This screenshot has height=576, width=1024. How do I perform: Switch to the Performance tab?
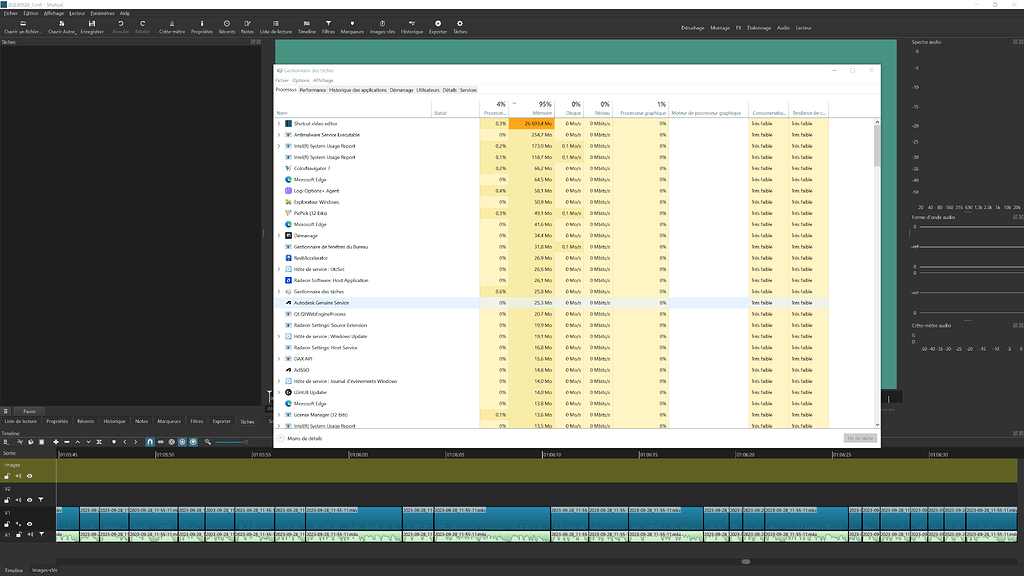pos(313,89)
